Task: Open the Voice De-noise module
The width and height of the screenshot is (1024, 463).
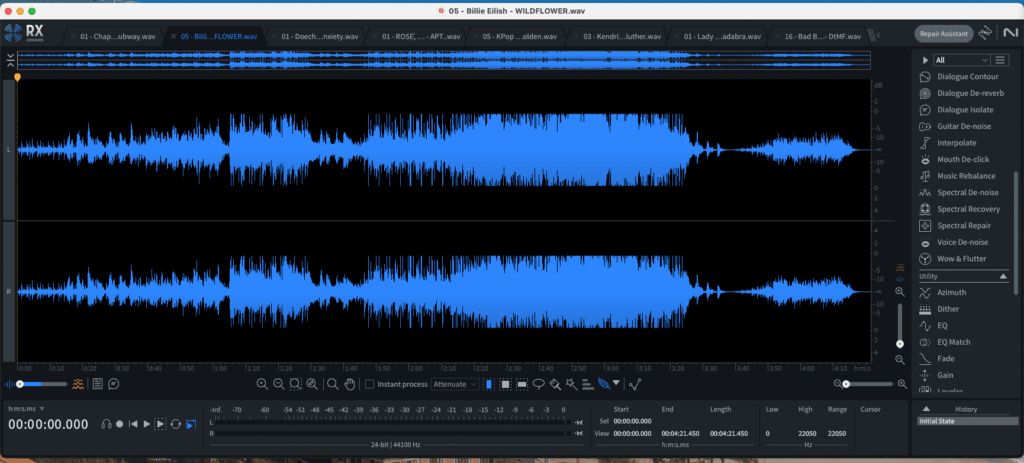Action: click(x=953, y=242)
